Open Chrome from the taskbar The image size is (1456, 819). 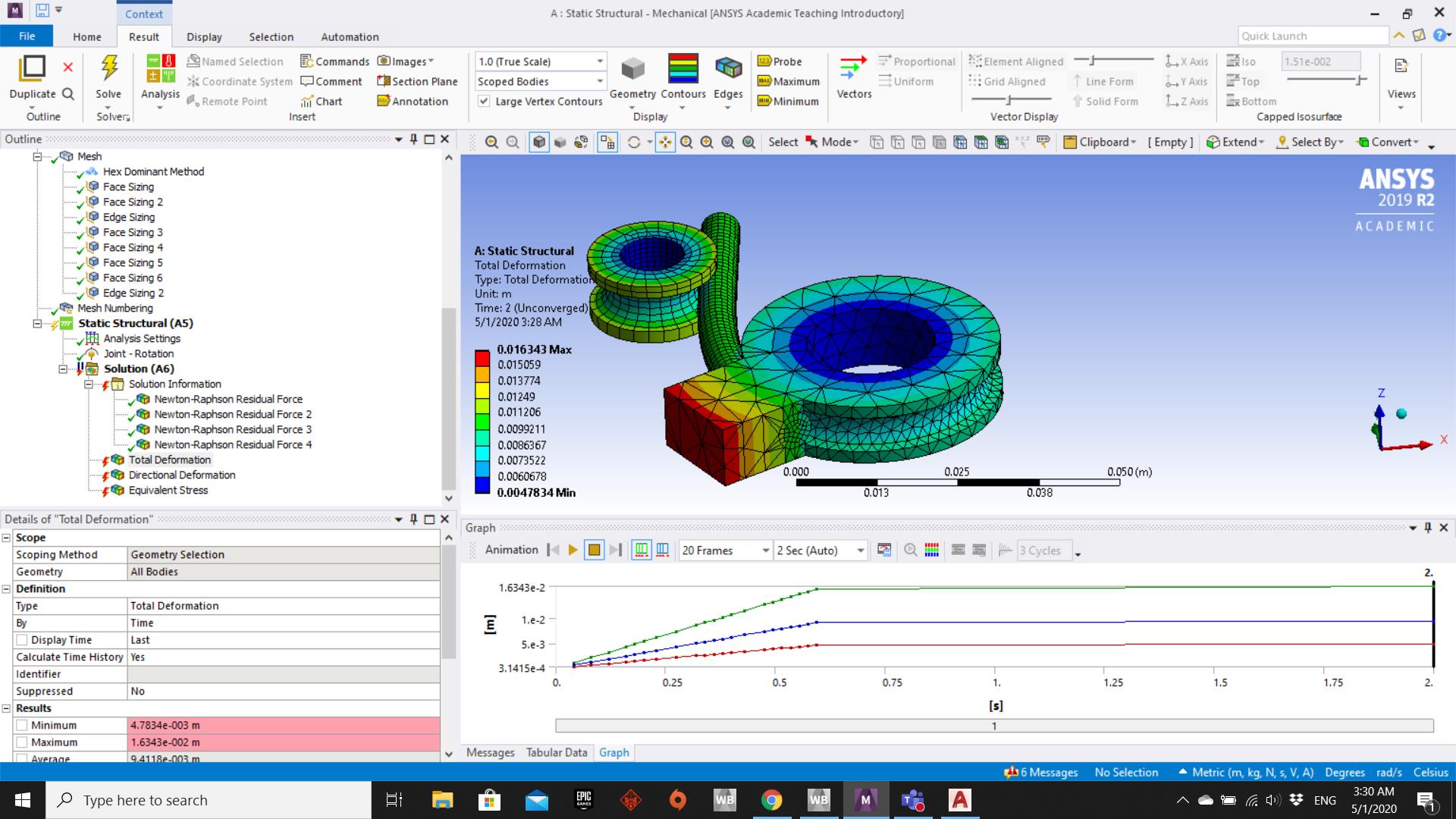771,800
